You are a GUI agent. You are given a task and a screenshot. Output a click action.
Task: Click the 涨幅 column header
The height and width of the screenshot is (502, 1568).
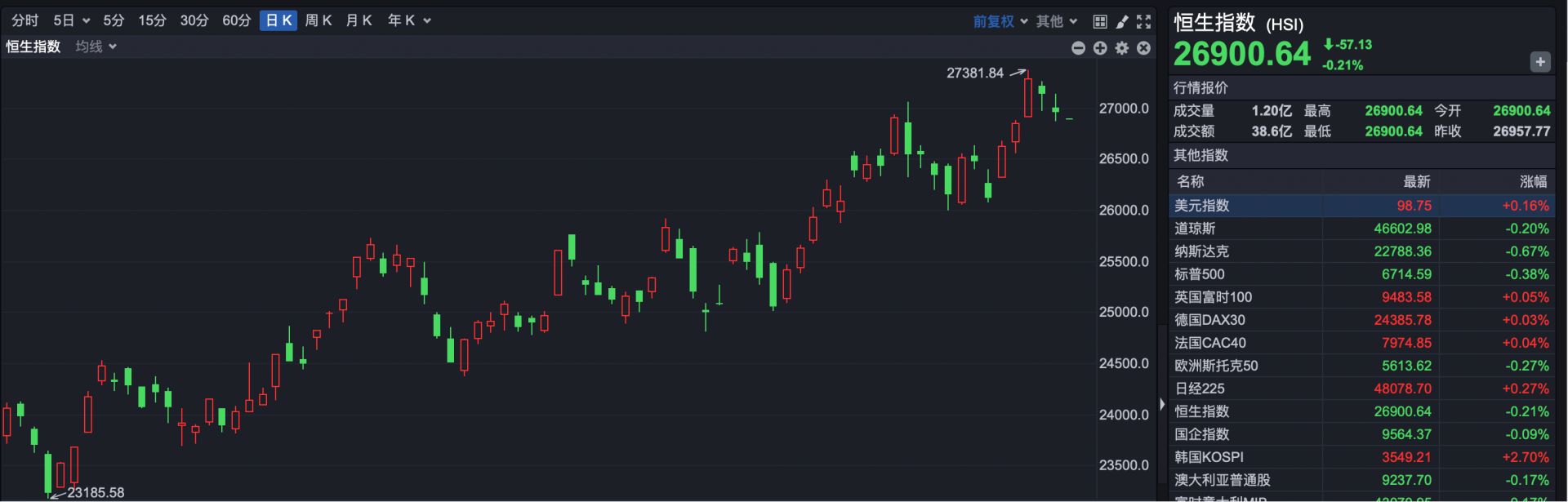click(1532, 181)
